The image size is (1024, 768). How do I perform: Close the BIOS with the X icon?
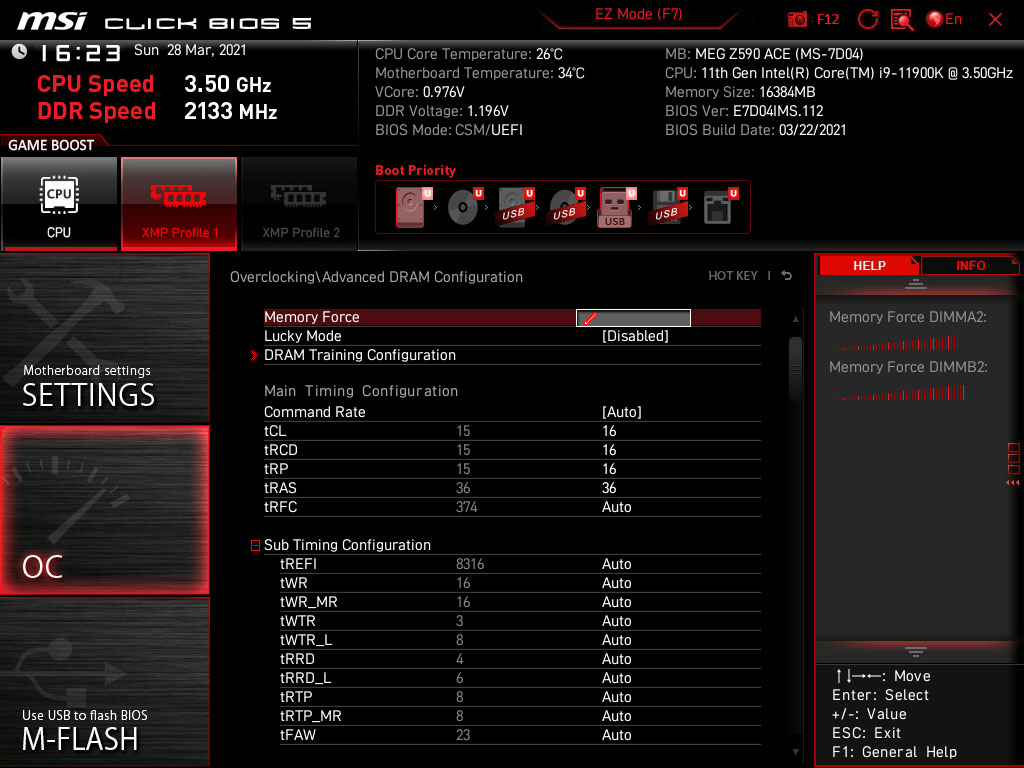(x=995, y=20)
